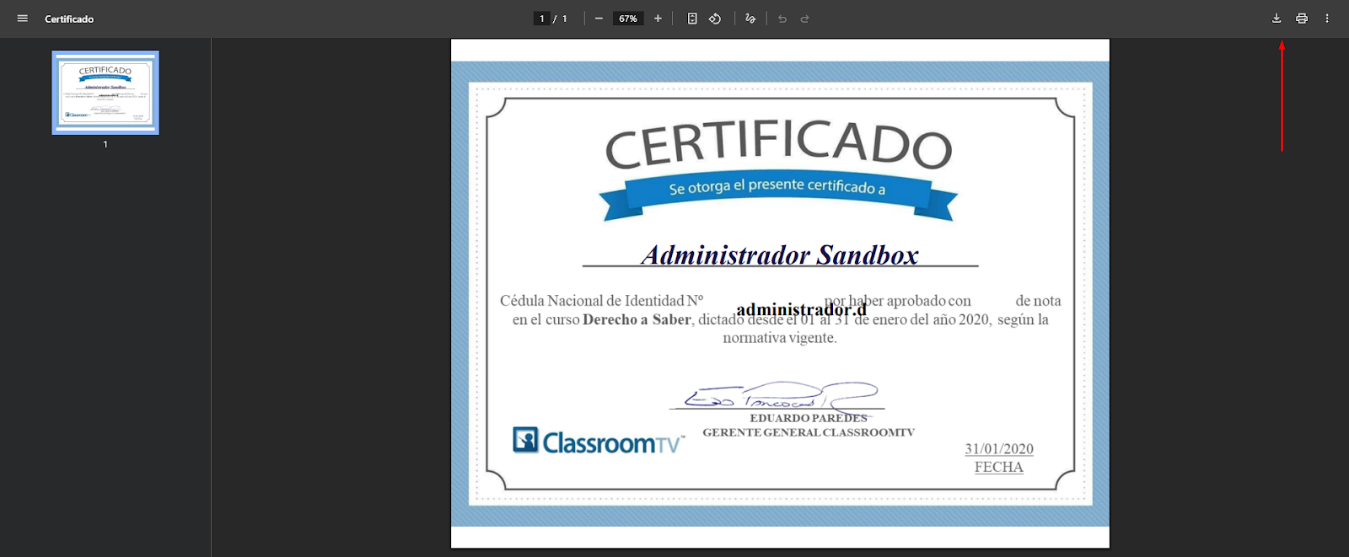
Task: Click the administrador.d text
Action: (x=801, y=310)
